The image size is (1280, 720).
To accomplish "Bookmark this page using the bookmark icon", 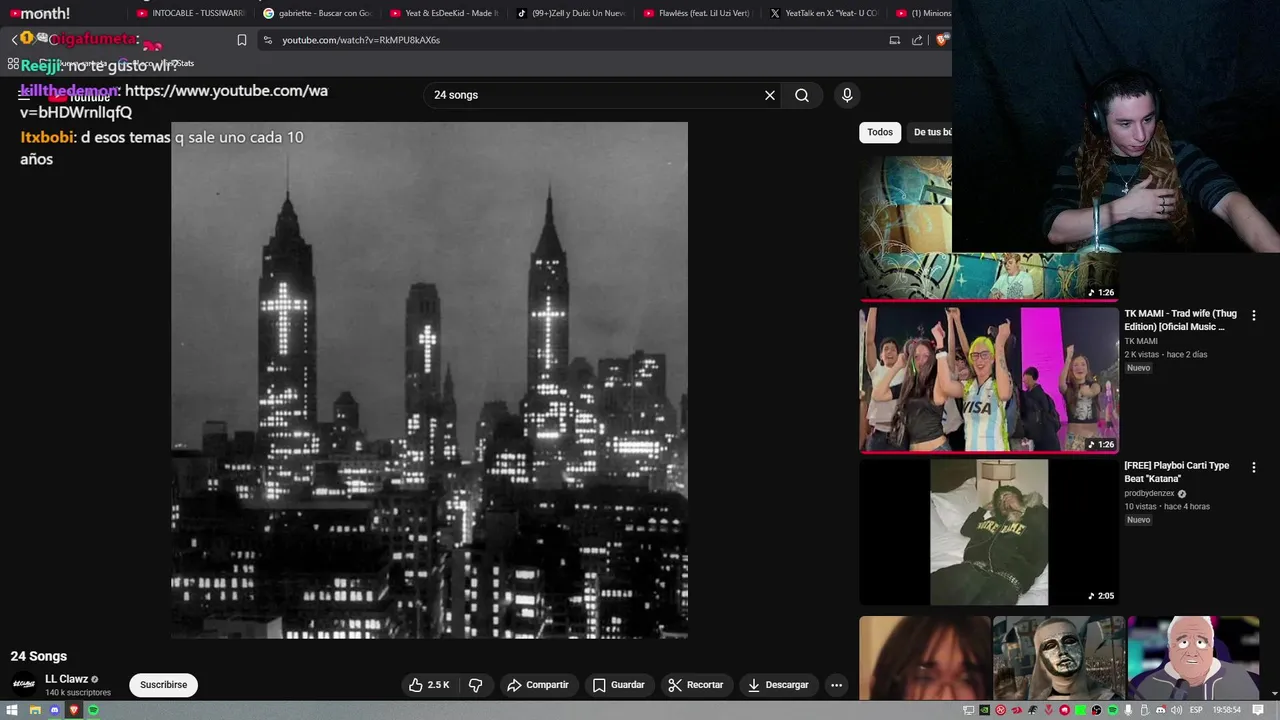I will pyautogui.click(x=242, y=40).
